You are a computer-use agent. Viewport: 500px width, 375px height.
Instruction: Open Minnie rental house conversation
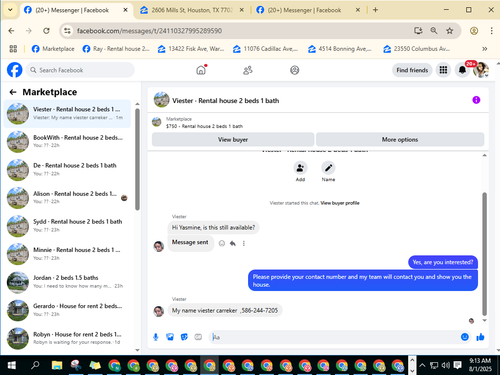coord(67,254)
